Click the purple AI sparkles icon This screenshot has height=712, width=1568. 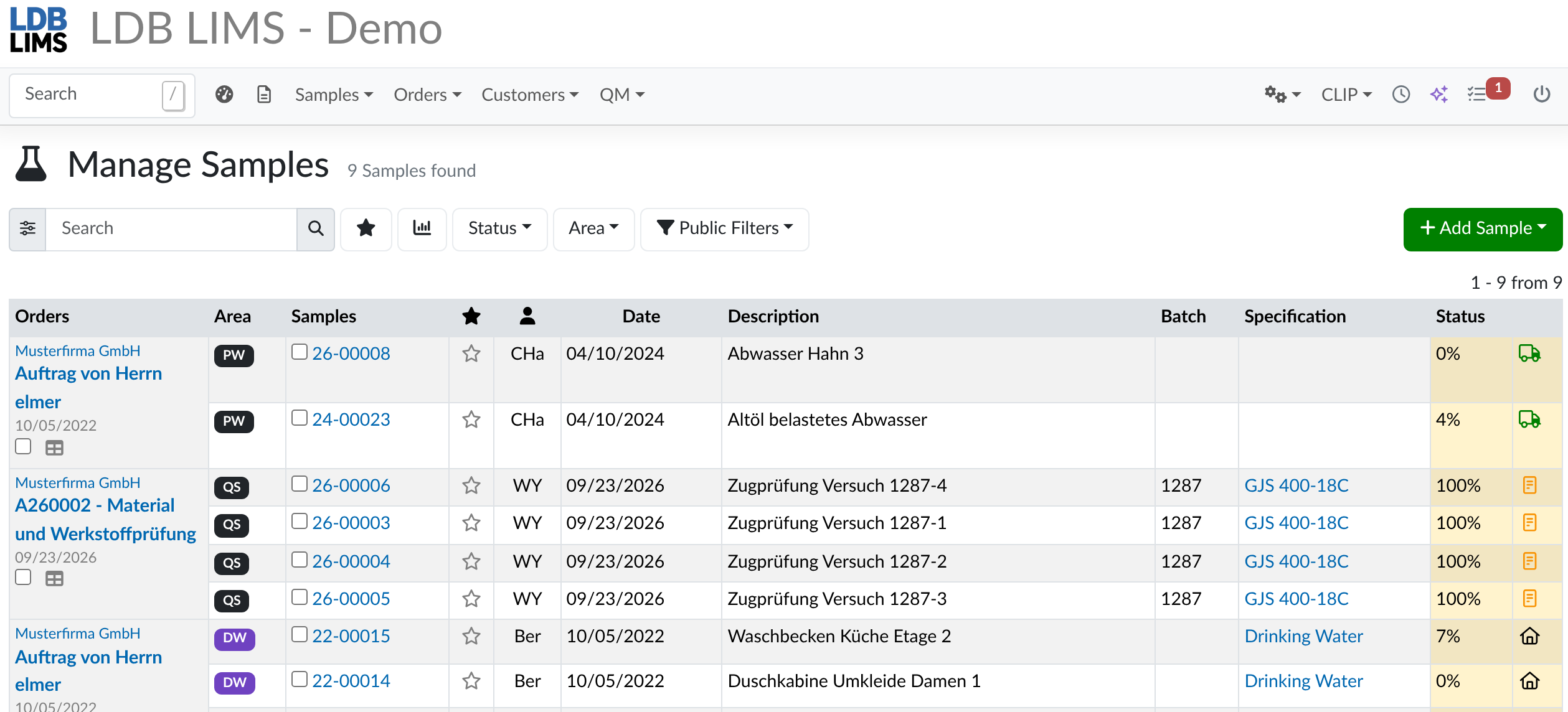[1439, 95]
